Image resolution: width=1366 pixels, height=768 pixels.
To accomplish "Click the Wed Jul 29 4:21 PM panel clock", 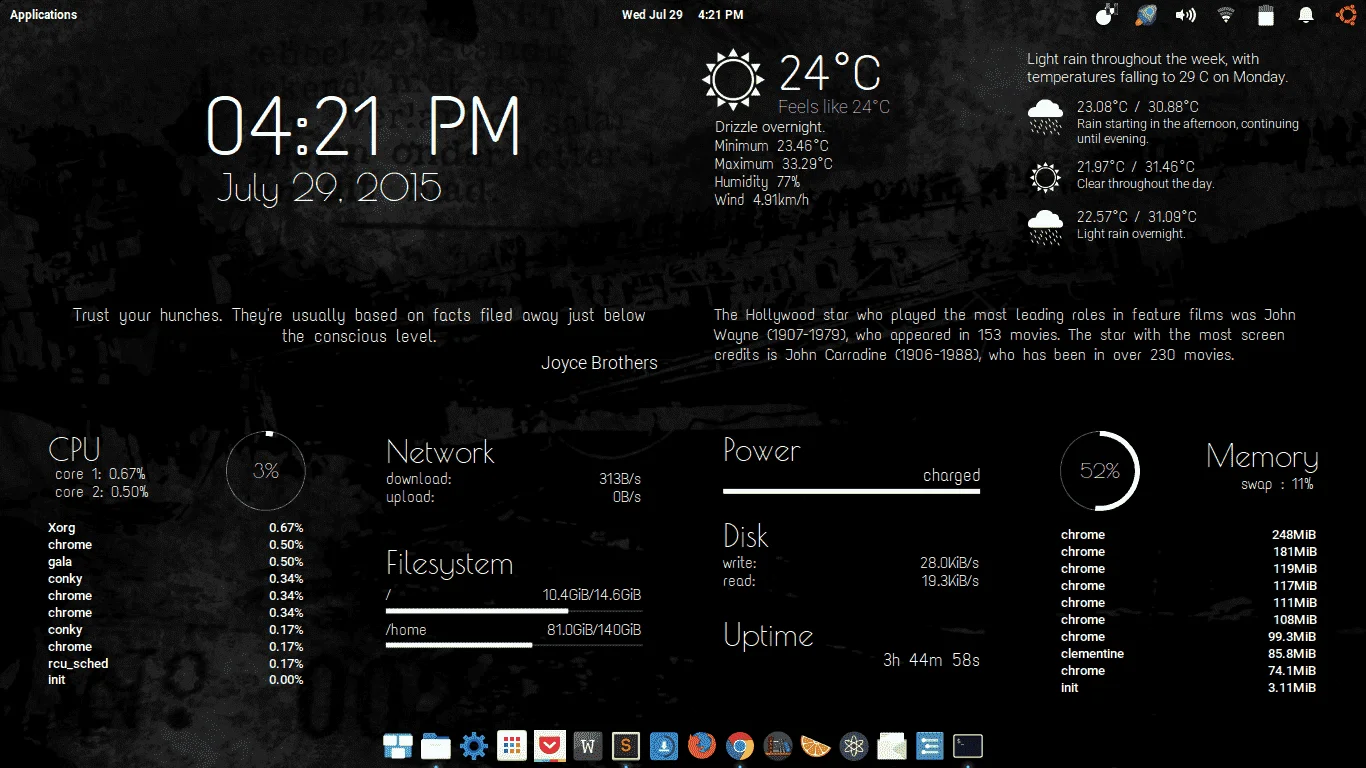I will [x=683, y=14].
